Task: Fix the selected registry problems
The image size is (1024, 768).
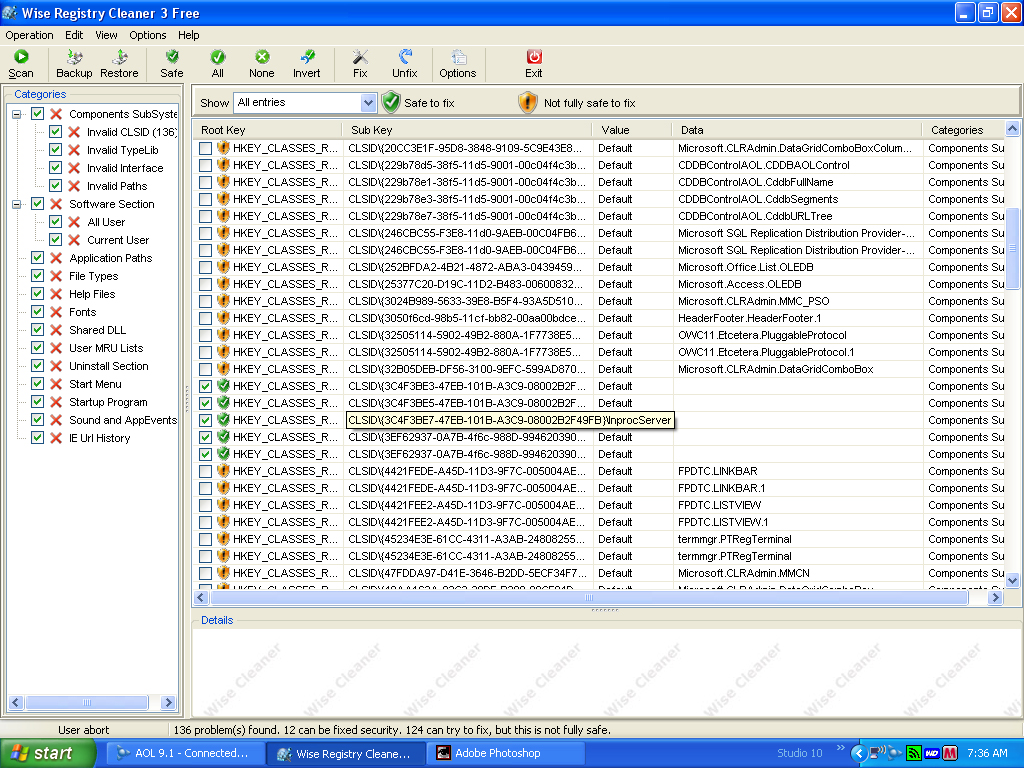Action: 360,64
